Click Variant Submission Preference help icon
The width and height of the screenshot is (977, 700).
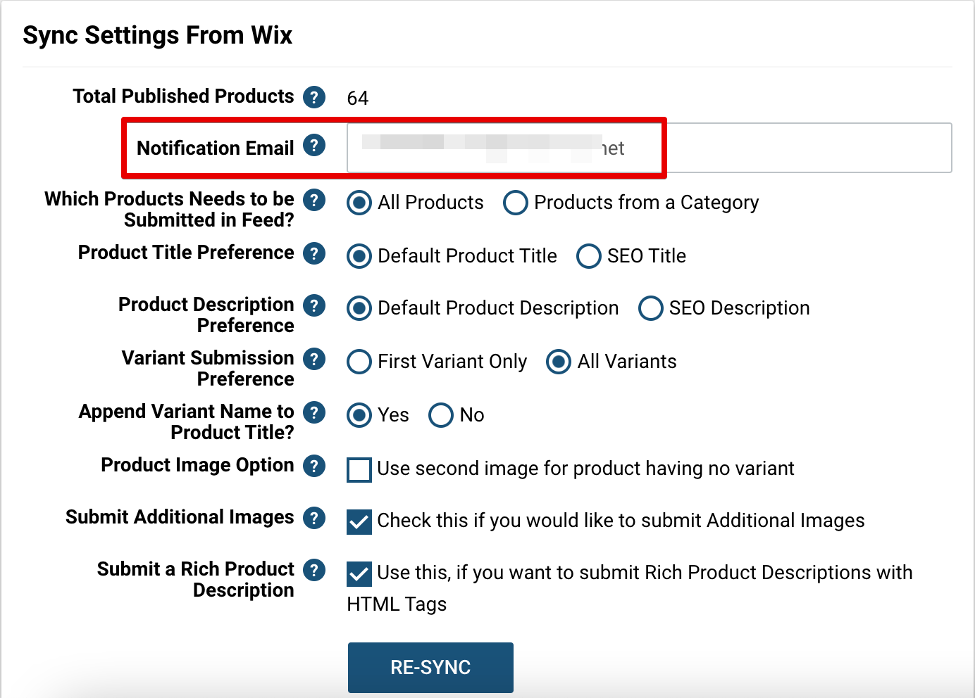(x=314, y=359)
